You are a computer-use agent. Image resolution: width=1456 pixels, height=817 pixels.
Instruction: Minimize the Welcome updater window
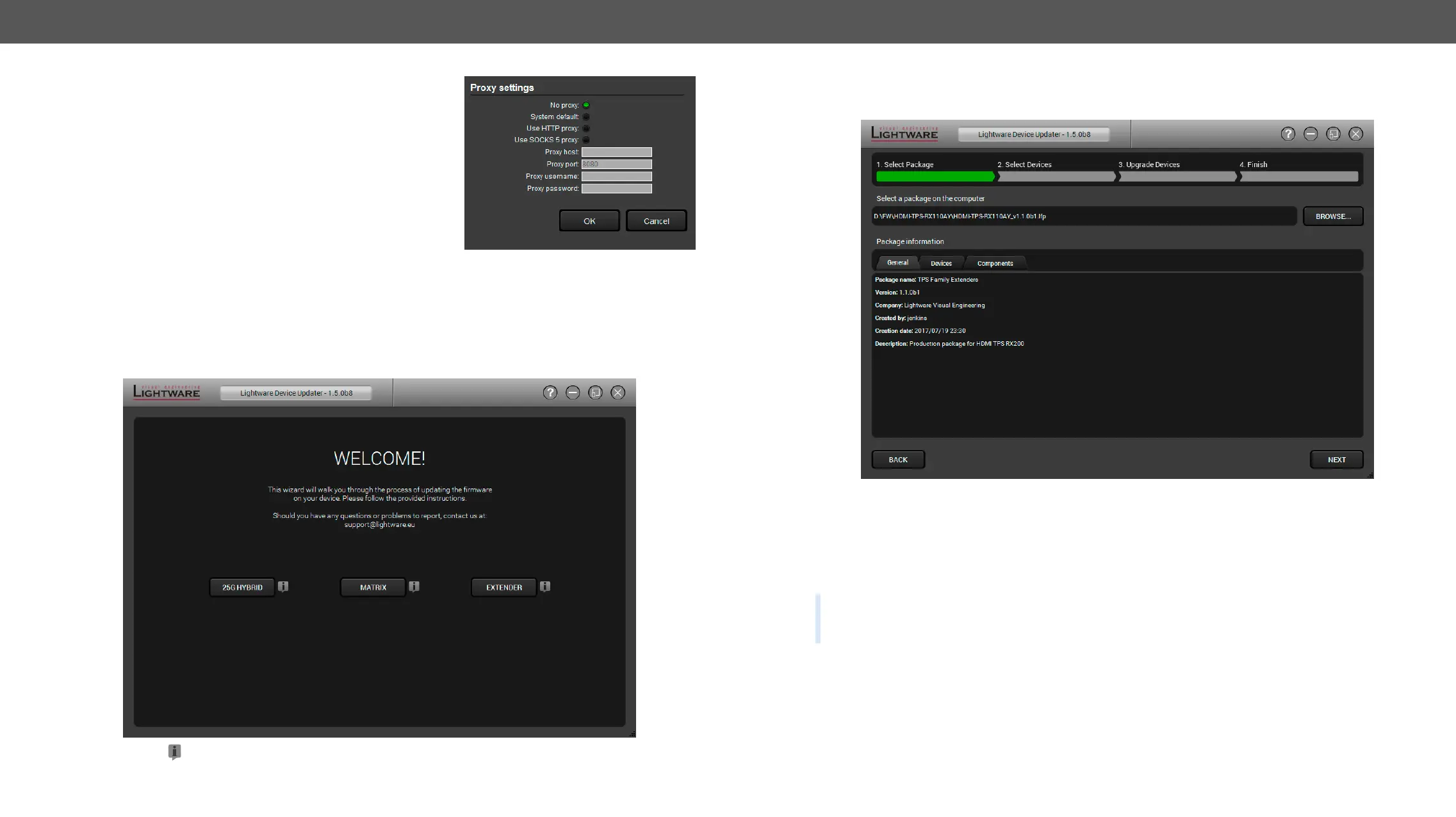tap(573, 392)
